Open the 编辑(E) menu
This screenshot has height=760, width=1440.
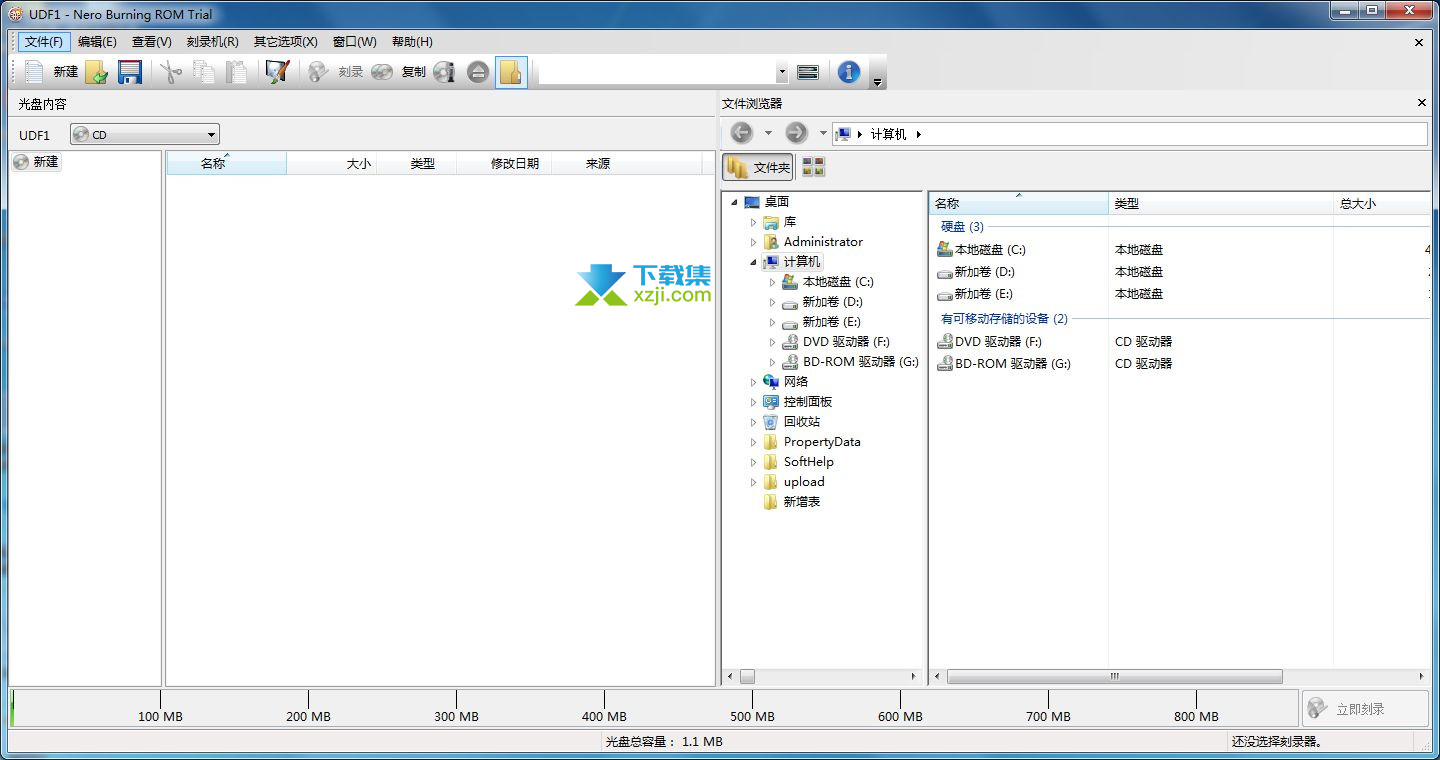(97, 42)
